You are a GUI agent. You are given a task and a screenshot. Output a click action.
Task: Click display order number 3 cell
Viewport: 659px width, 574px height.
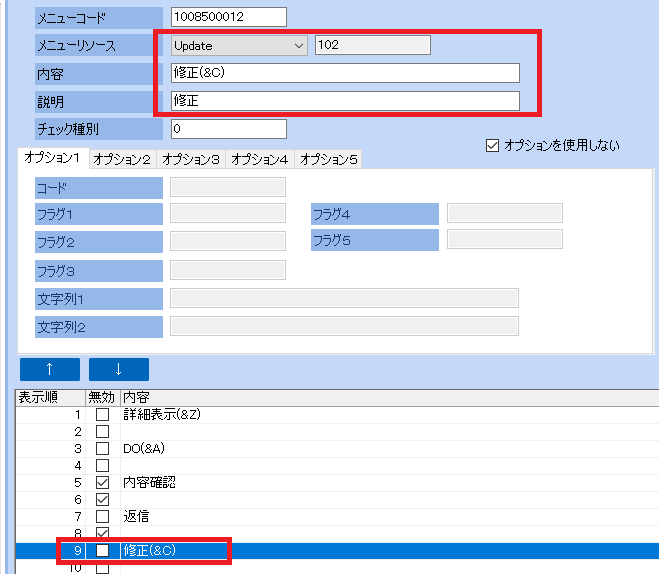[50, 449]
